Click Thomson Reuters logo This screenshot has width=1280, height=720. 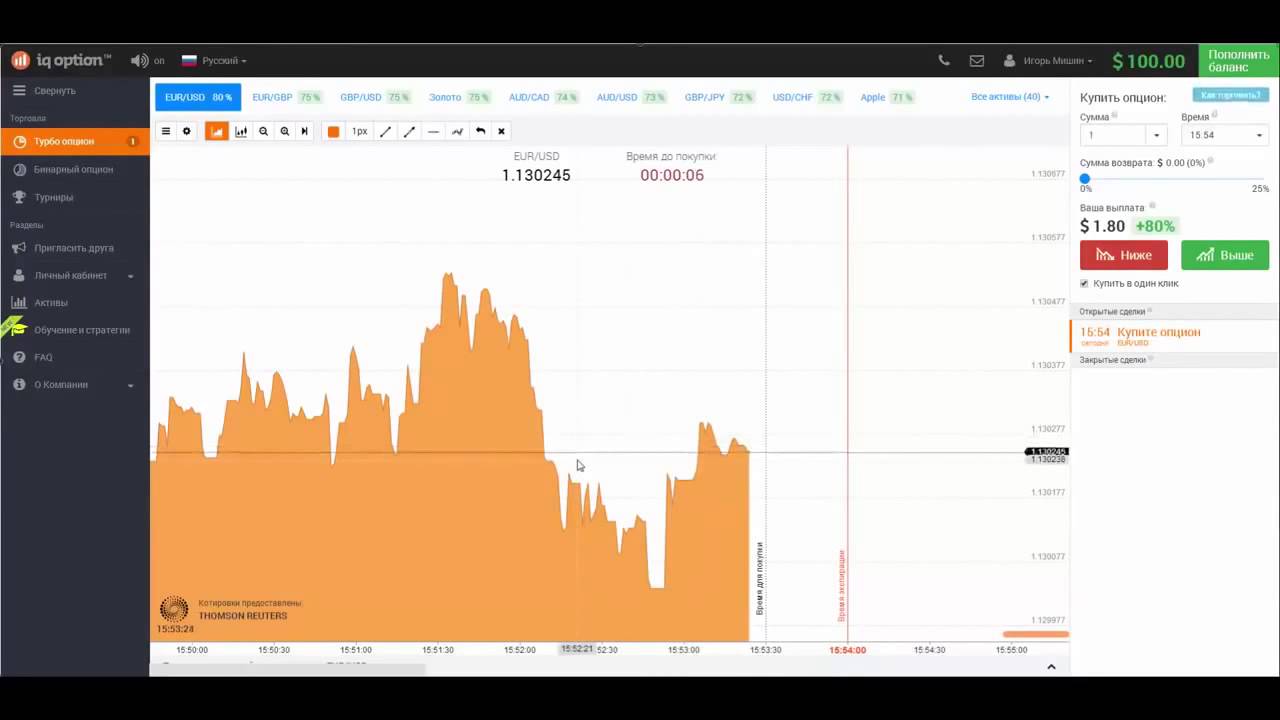[174, 609]
